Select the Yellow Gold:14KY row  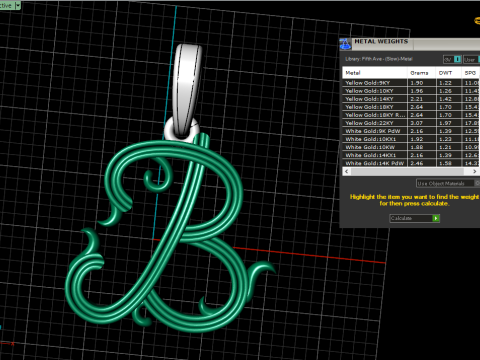click(411, 99)
